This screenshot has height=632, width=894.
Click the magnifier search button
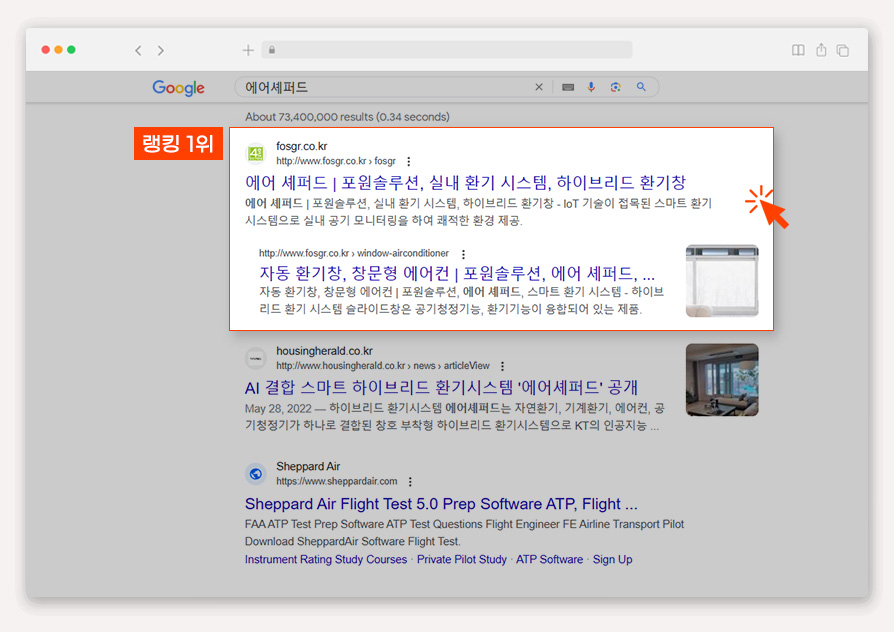tap(641, 87)
